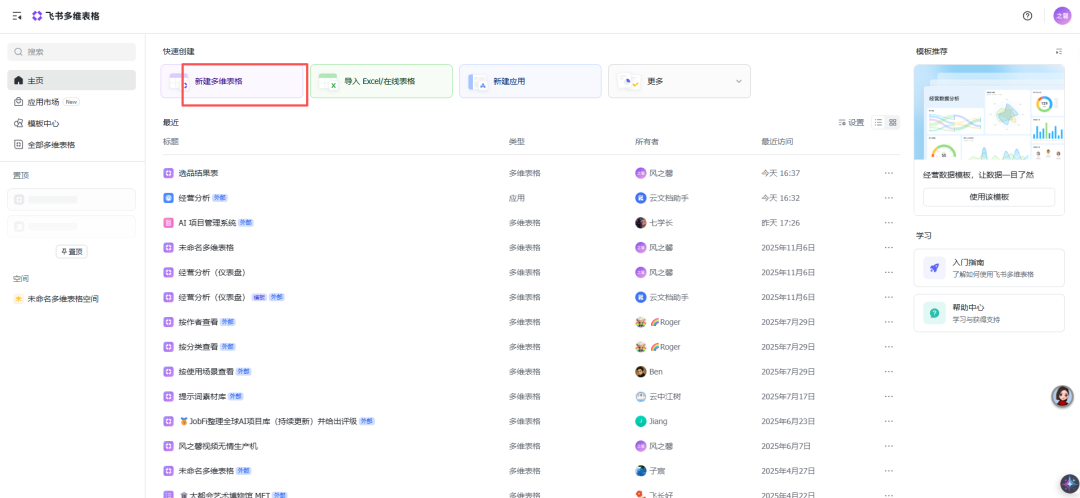Image resolution: width=1080 pixels, height=498 pixels.
Task: Open more options for 按作者查看 row
Action: coord(889,322)
